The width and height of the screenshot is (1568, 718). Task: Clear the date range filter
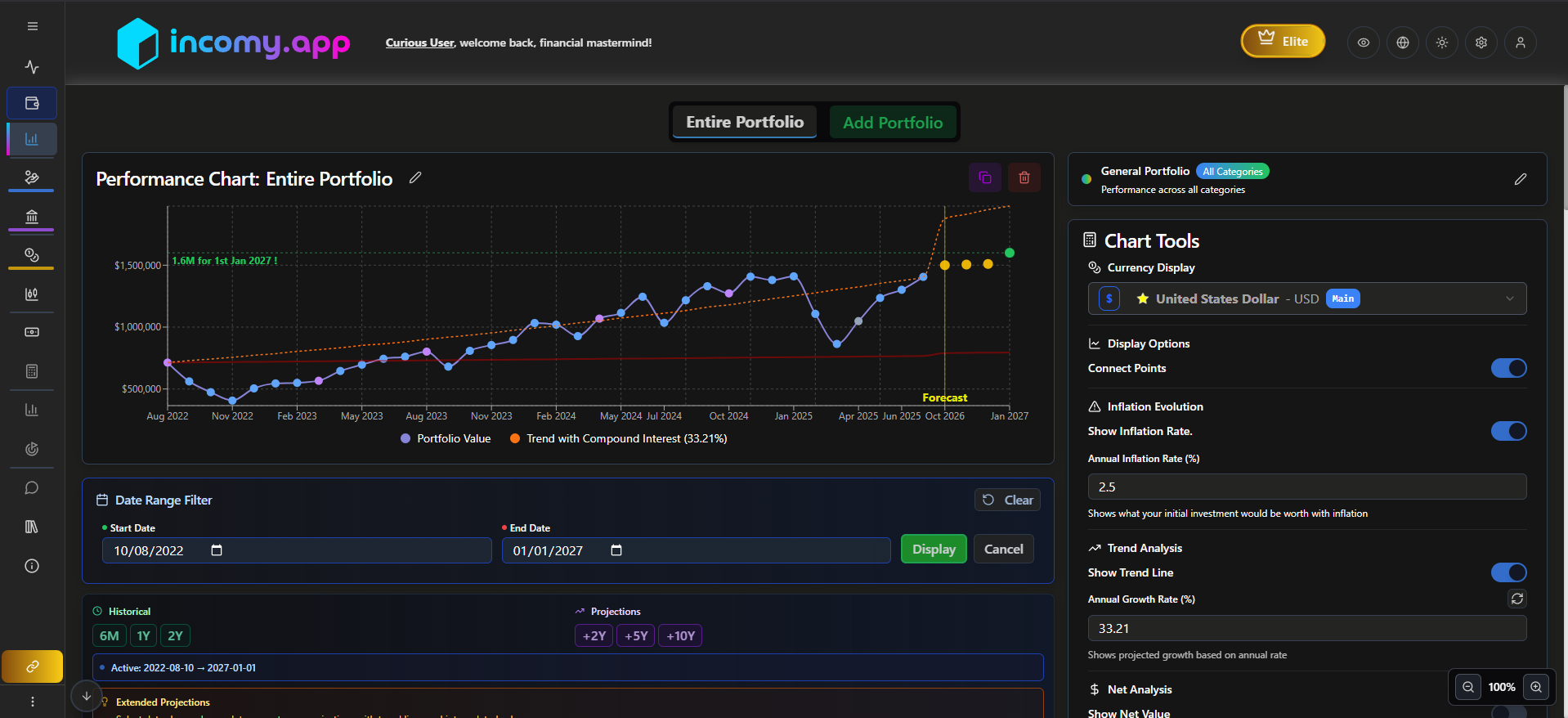point(1007,500)
